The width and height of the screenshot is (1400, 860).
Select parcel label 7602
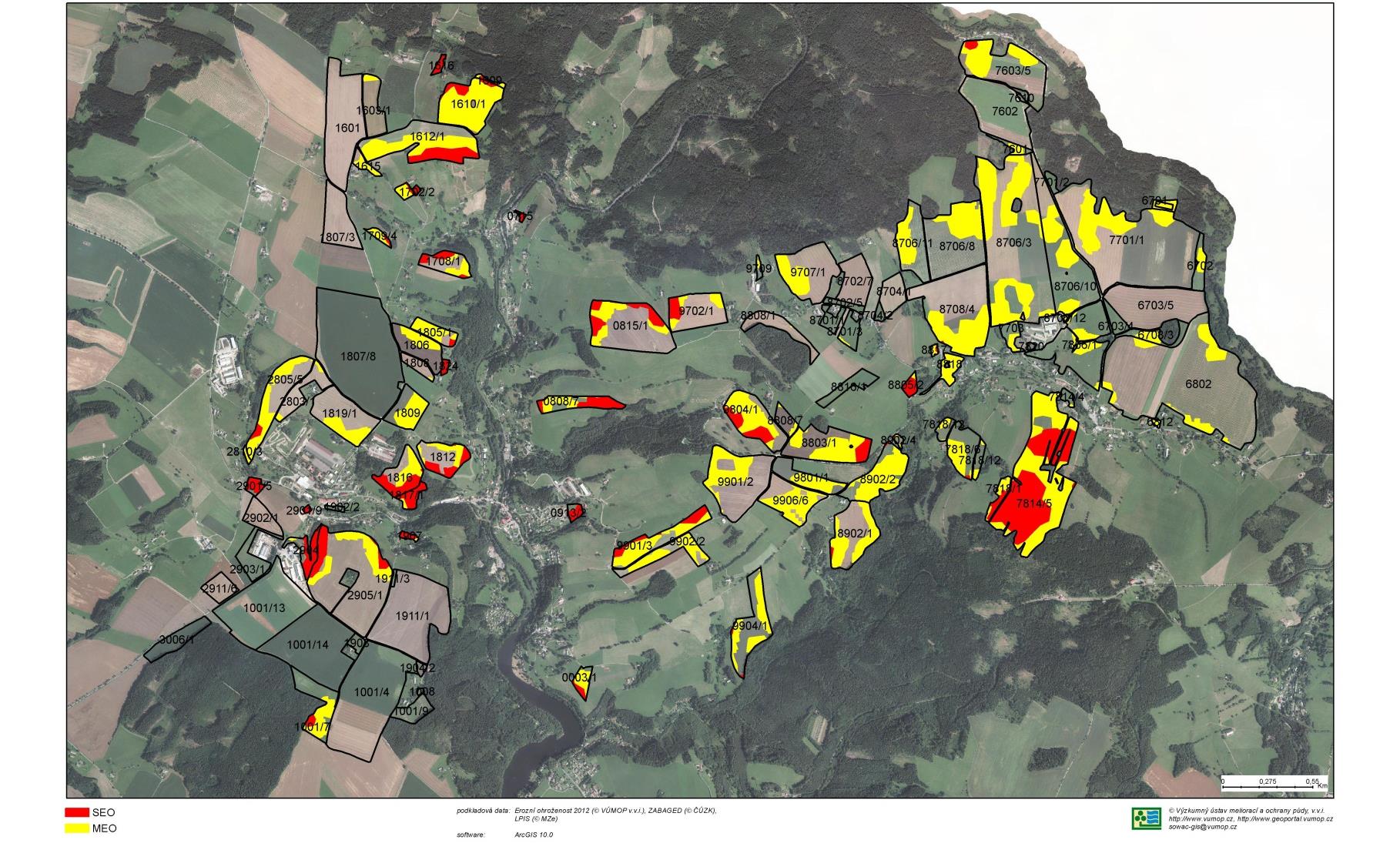(1004, 111)
